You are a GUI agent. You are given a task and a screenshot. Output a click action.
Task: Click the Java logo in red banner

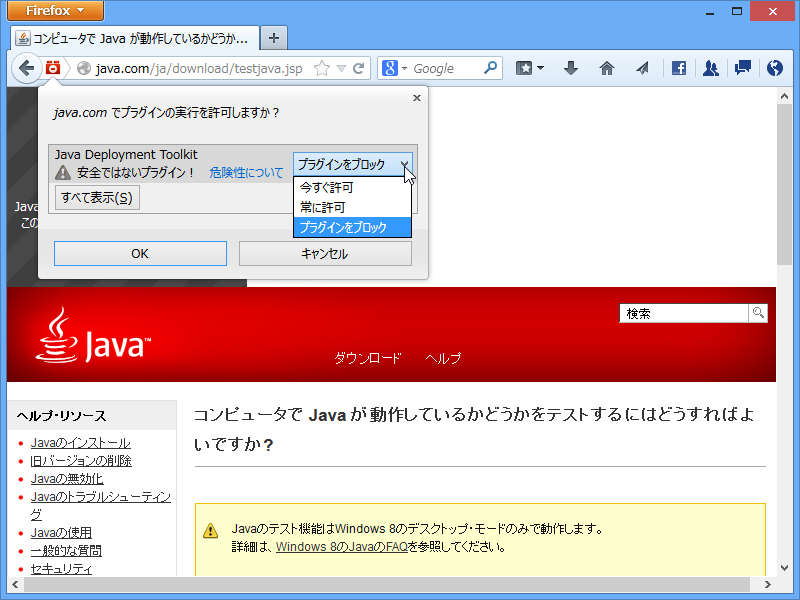point(93,336)
